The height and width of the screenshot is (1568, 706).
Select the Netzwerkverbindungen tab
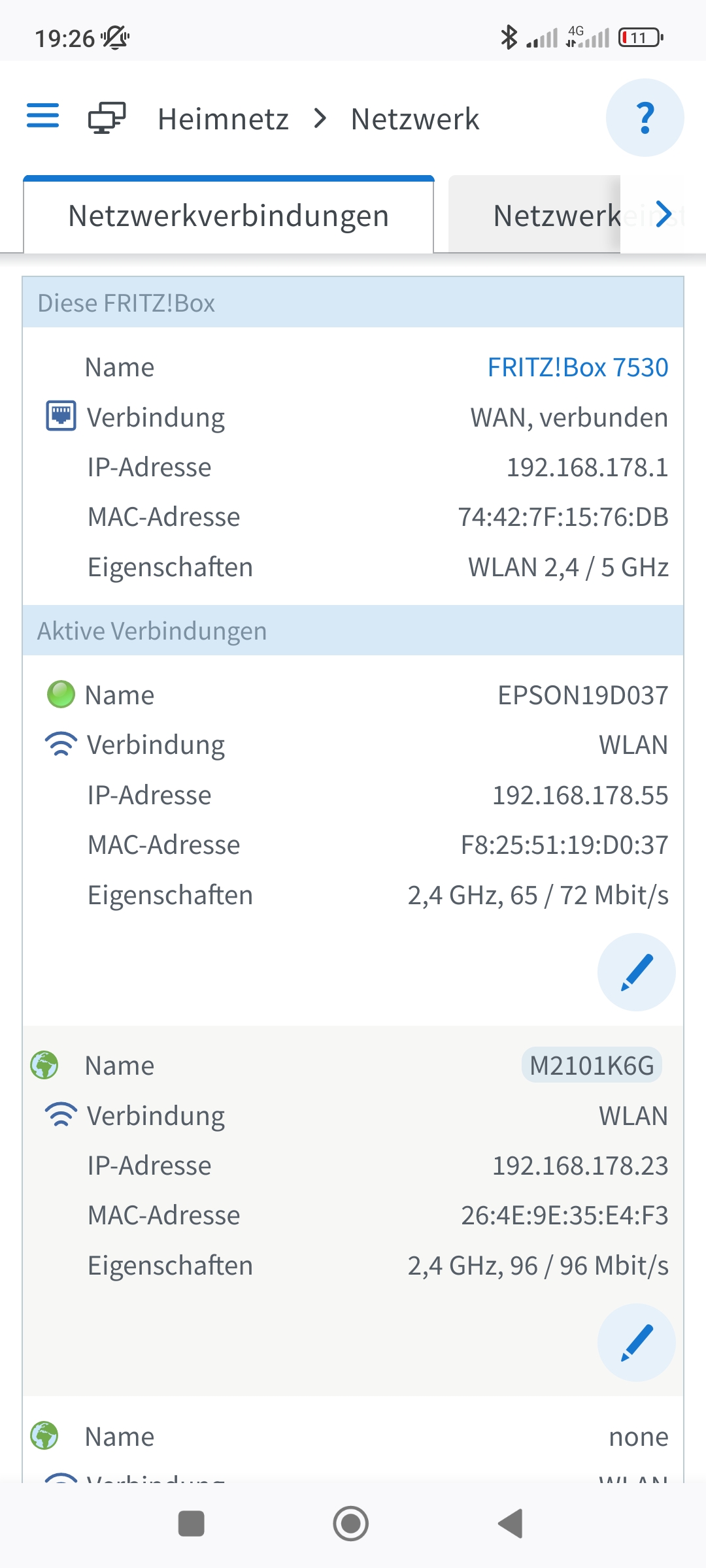pos(229,216)
